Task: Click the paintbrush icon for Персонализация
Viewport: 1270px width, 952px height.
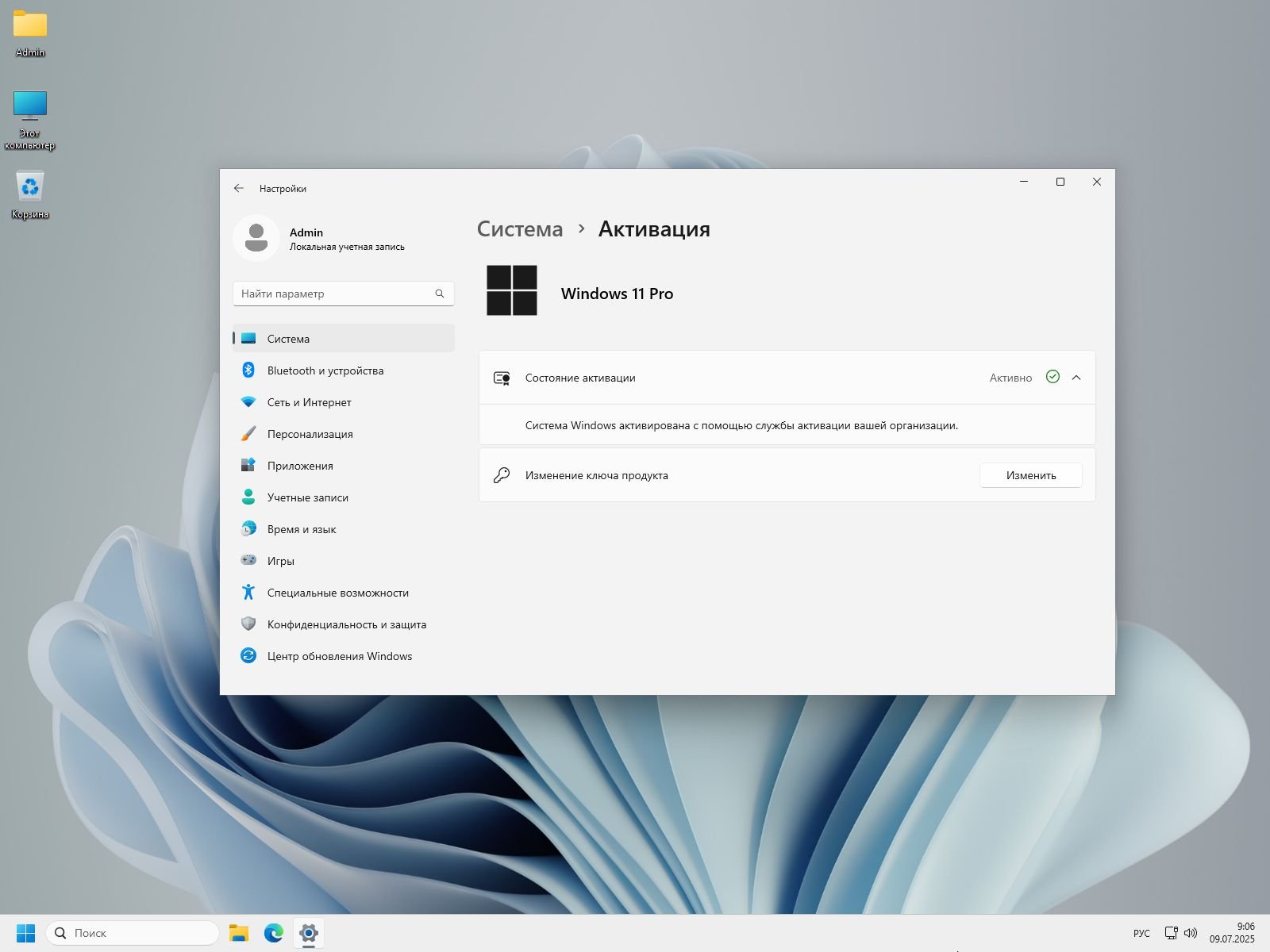Action: click(x=248, y=434)
